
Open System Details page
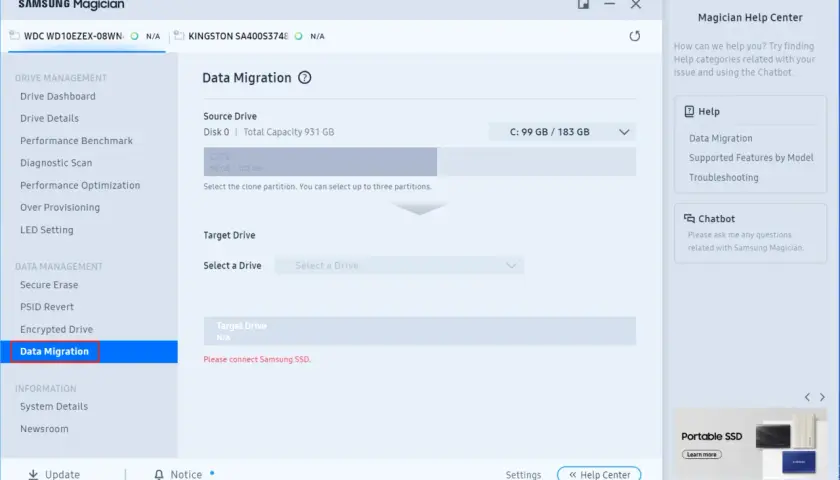54,407
